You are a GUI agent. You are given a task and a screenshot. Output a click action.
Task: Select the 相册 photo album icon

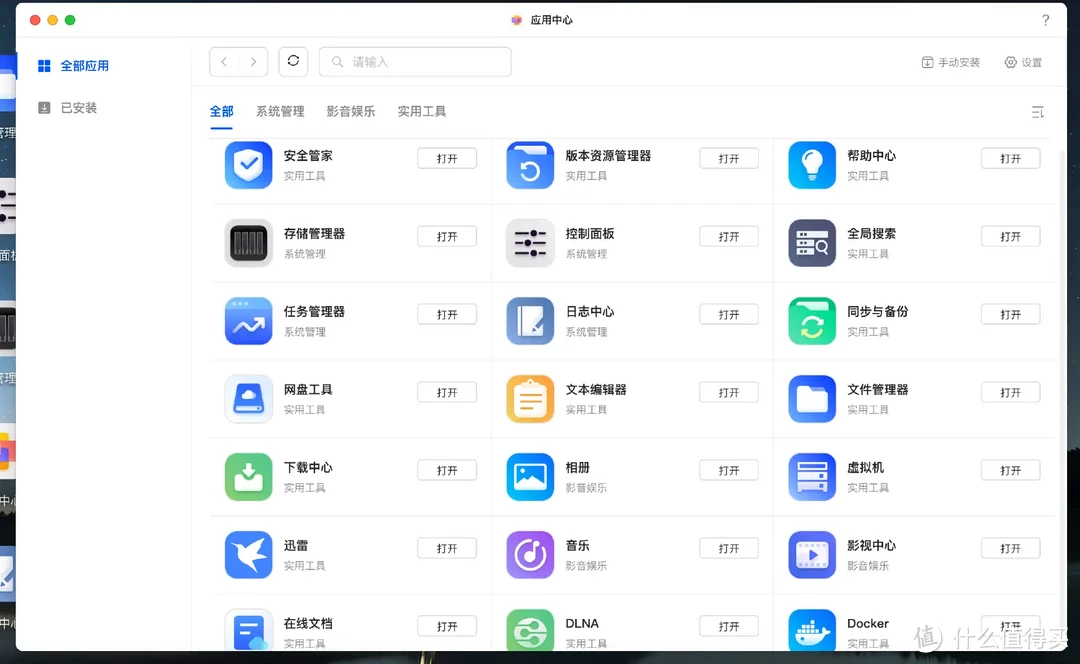tap(529, 477)
